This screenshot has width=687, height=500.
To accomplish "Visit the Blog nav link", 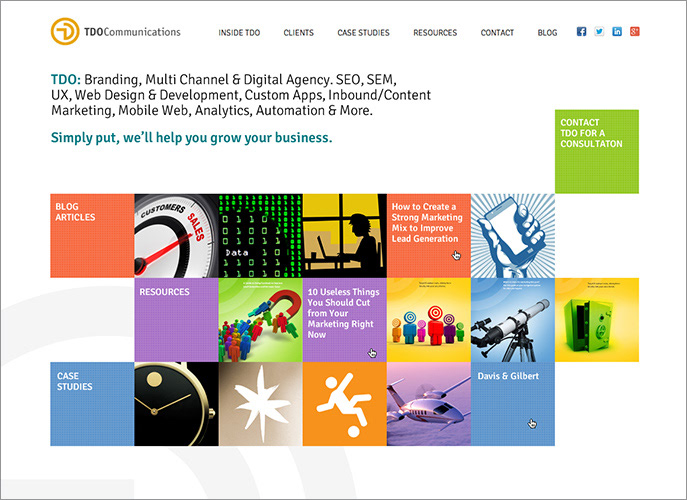I will 547,32.
